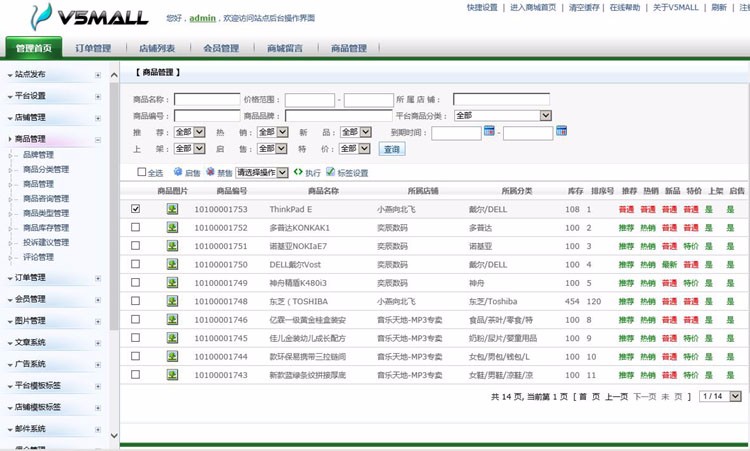Click the V5MALL logo
This screenshot has height=451, width=750.
(89, 17)
